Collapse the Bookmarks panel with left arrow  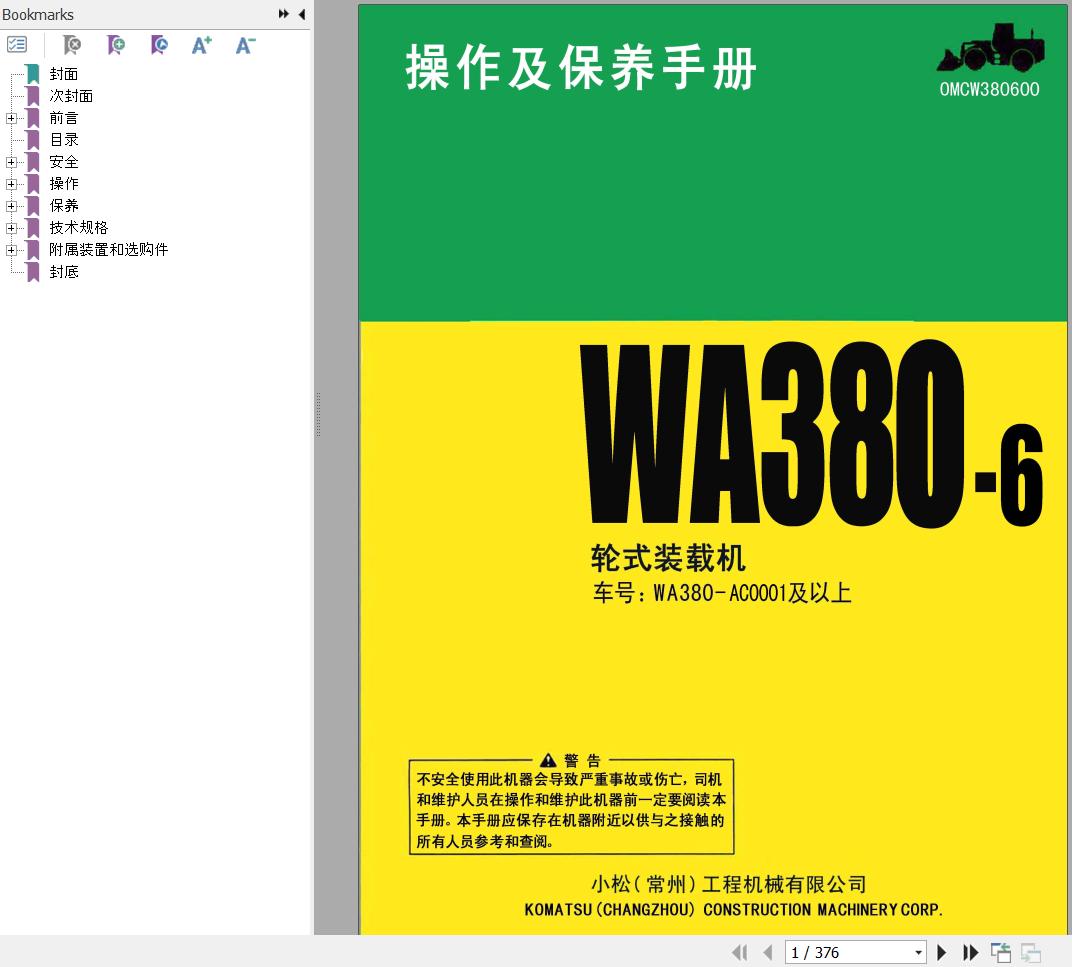(x=302, y=14)
